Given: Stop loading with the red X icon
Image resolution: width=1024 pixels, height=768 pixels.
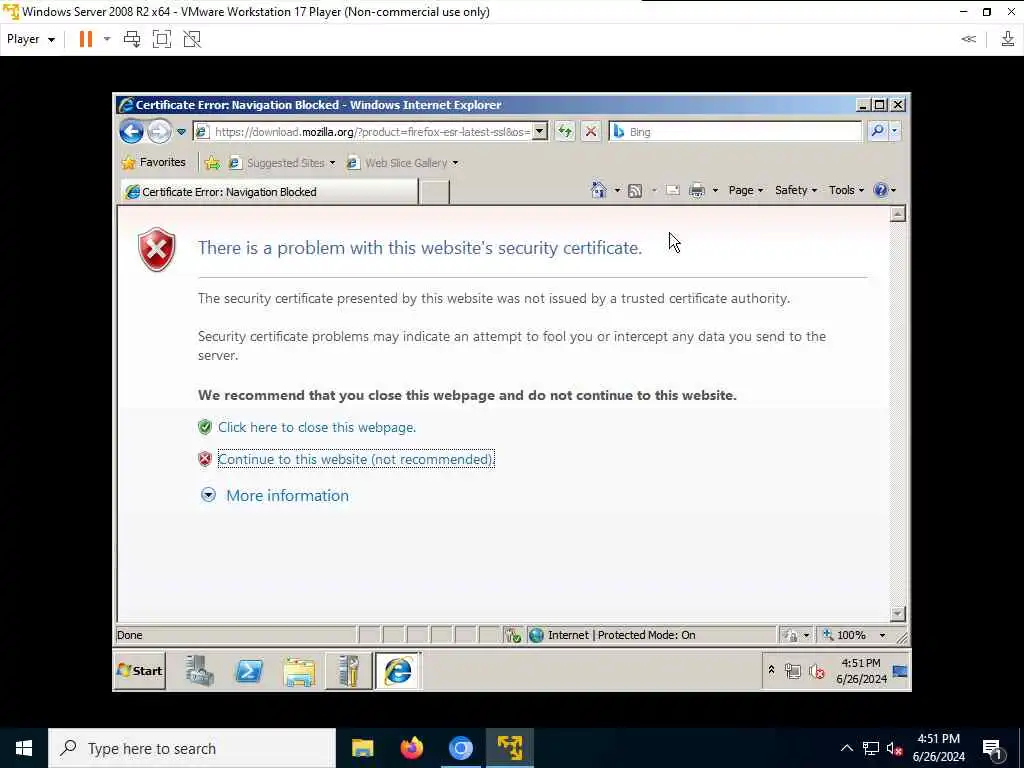Looking at the screenshot, I should click(591, 132).
